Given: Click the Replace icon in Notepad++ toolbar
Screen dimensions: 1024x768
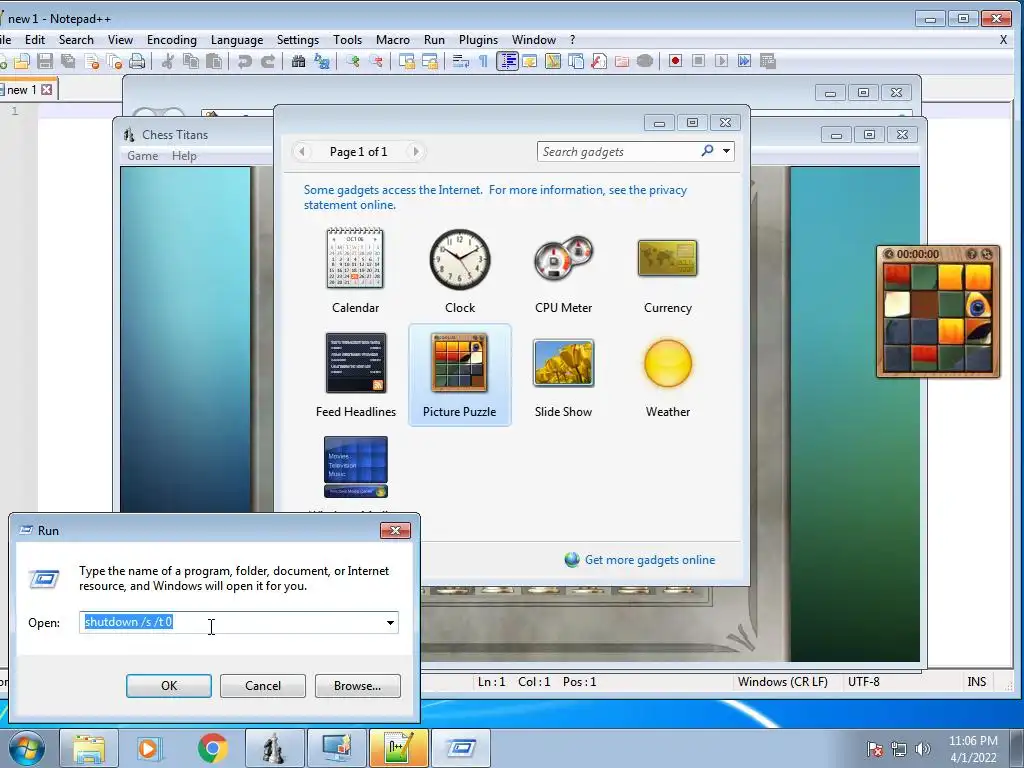Looking at the screenshot, I should click(322, 61).
